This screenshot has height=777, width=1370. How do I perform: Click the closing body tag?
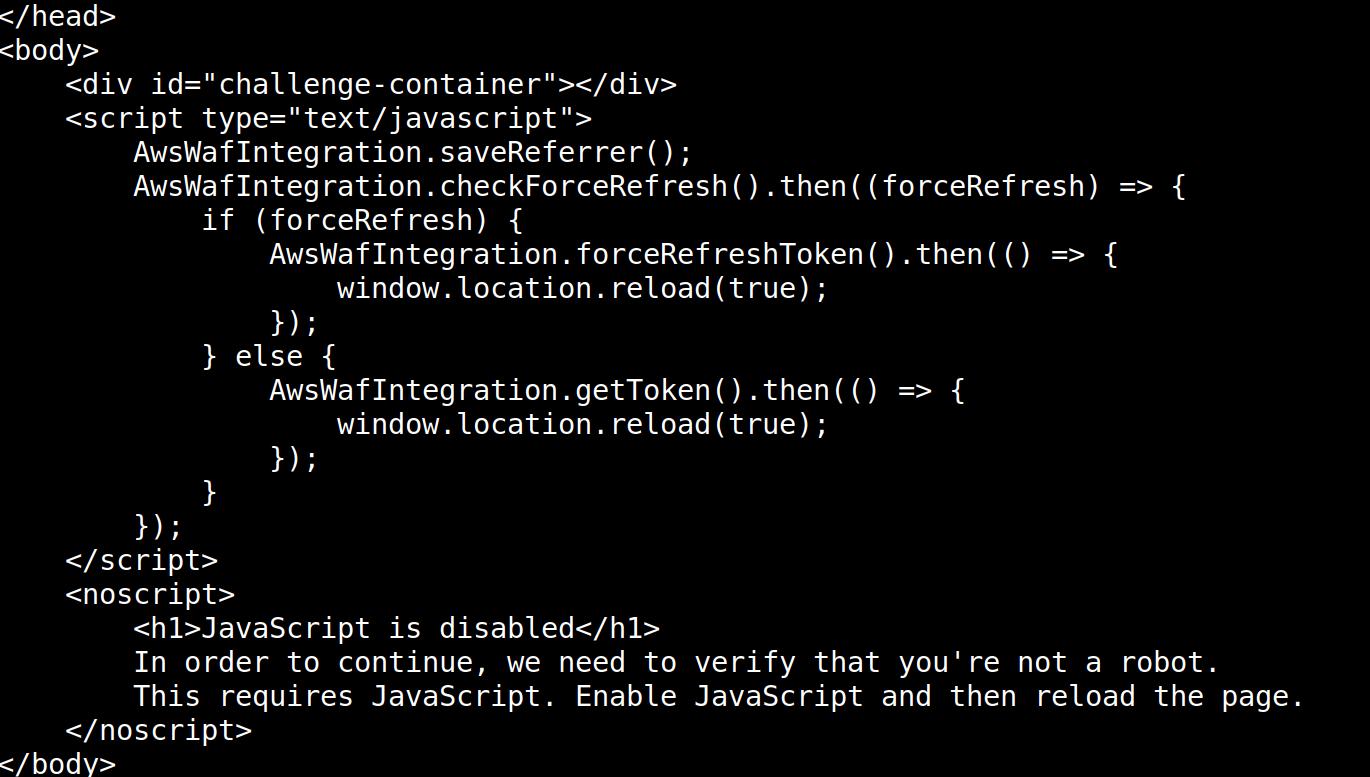coord(58,764)
